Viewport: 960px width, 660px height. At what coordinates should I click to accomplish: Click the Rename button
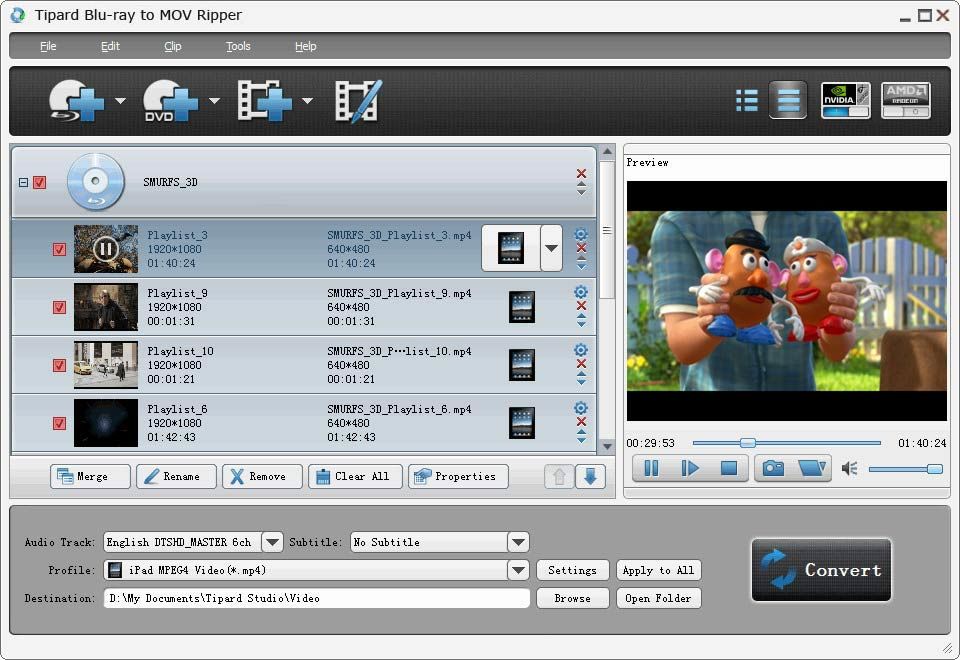[x=176, y=476]
